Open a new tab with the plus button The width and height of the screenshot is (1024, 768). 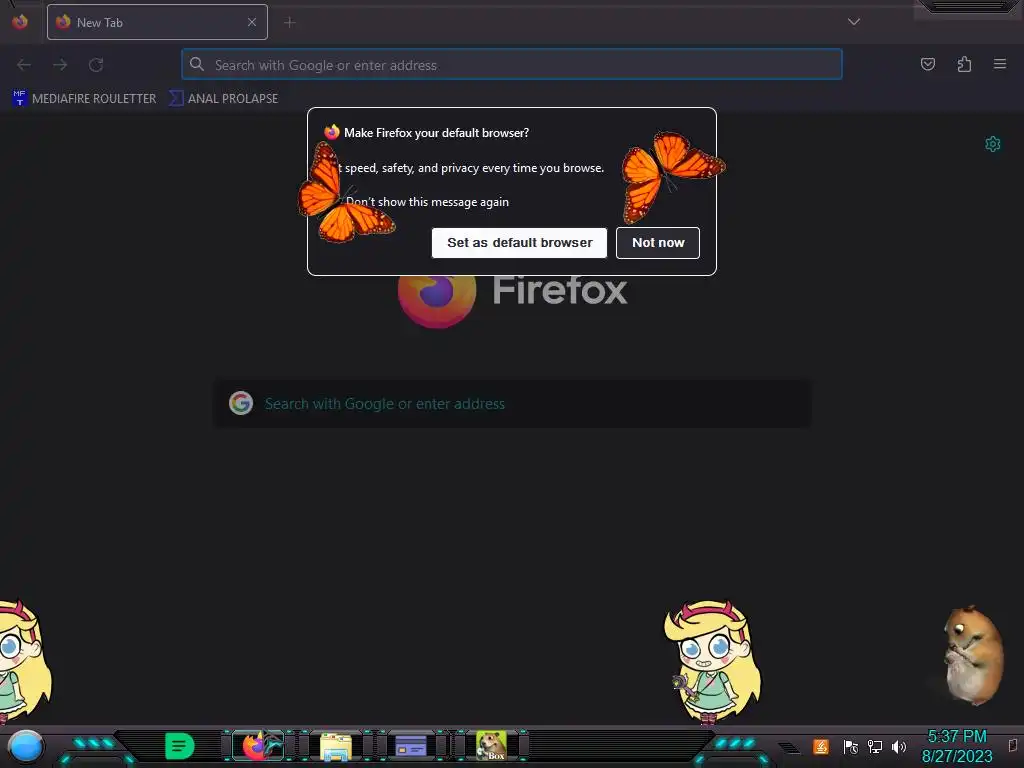tap(289, 23)
